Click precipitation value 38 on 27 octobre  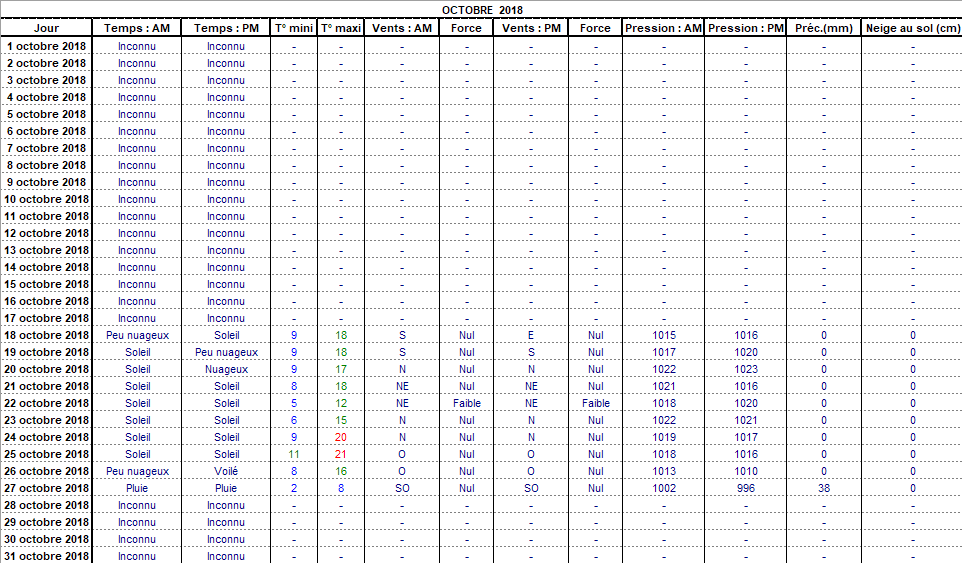coord(824,488)
